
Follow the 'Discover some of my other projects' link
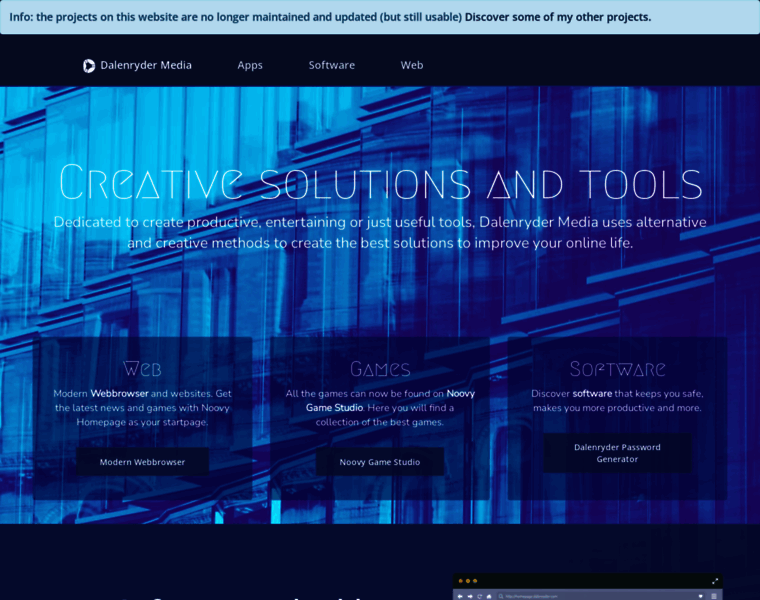558,17
